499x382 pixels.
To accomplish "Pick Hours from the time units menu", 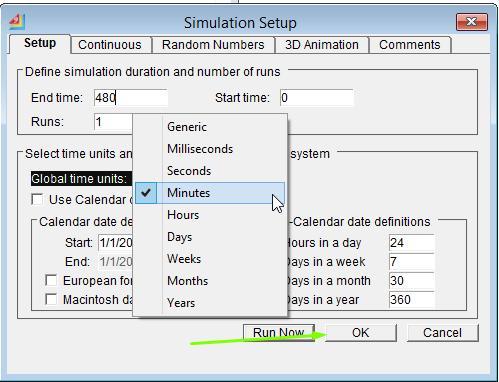I will [x=210, y=215].
